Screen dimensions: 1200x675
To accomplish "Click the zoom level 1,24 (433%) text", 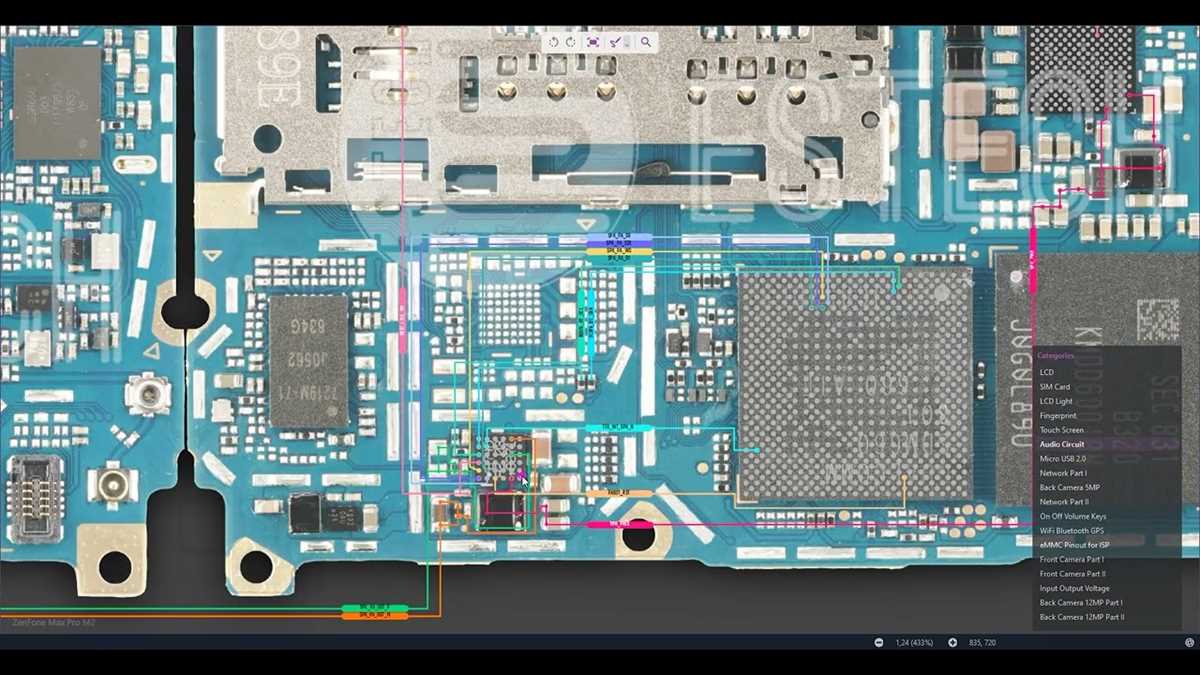I will (915, 642).
